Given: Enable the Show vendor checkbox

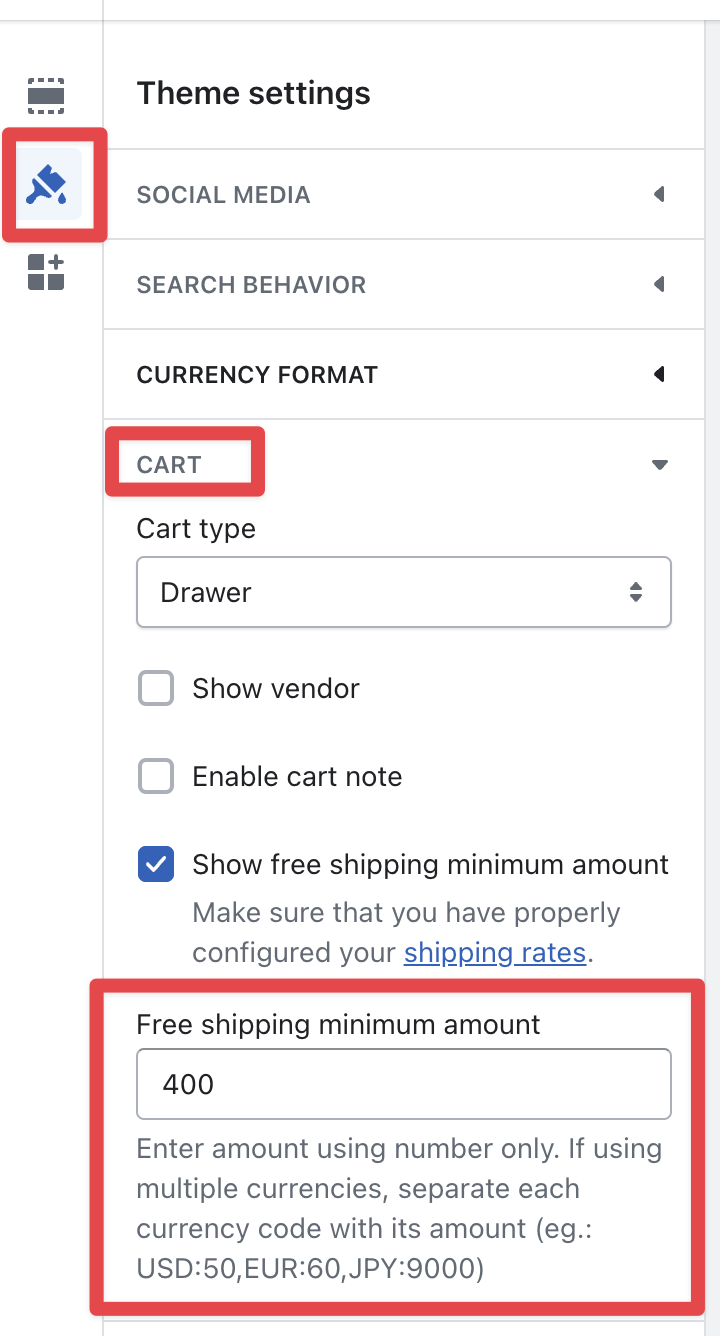Looking at the screenshot, I should click(x=156, y=689).
